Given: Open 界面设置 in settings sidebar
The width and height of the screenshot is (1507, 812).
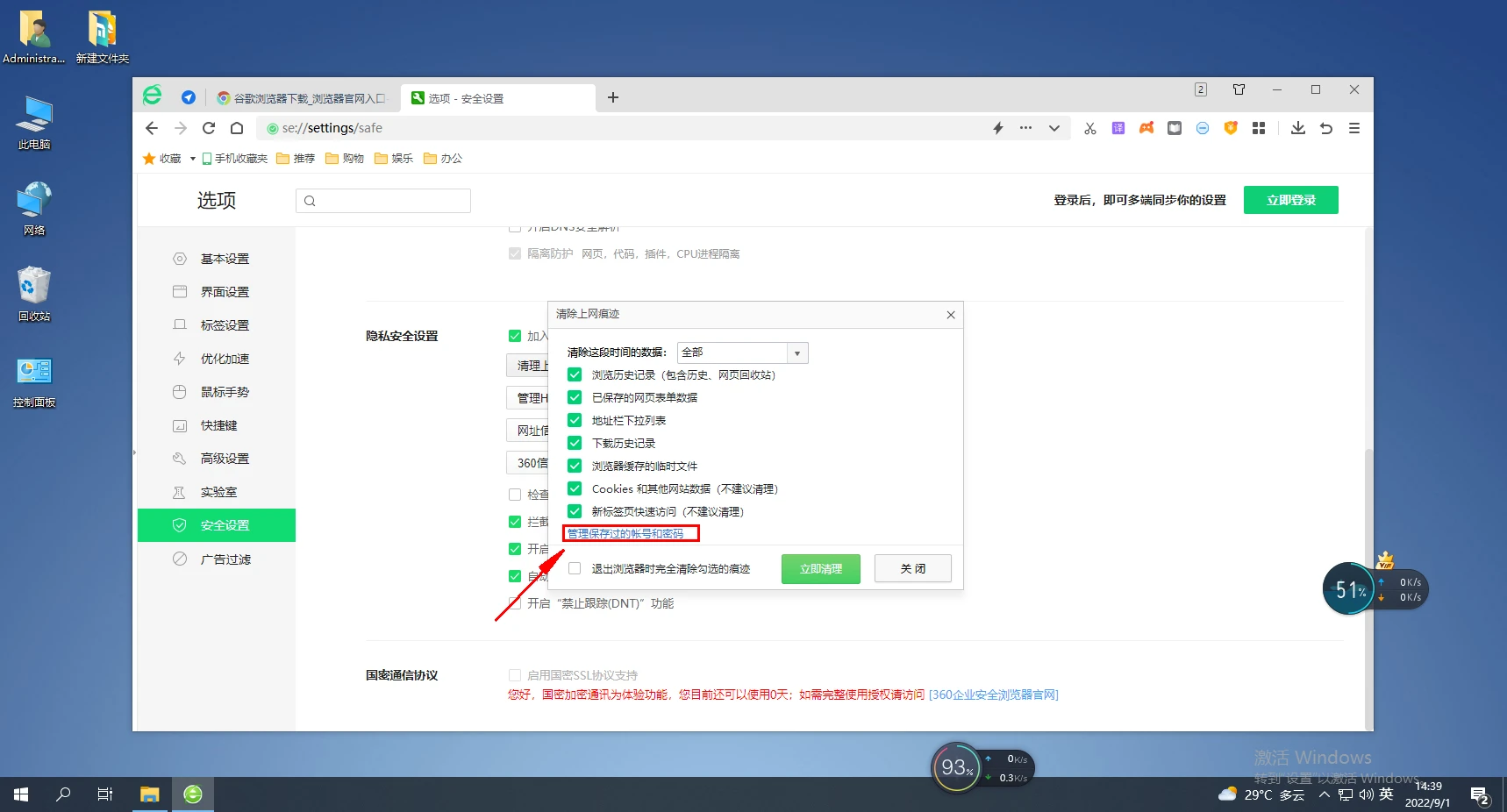Looking at the screenshot, I should (217, 292).
